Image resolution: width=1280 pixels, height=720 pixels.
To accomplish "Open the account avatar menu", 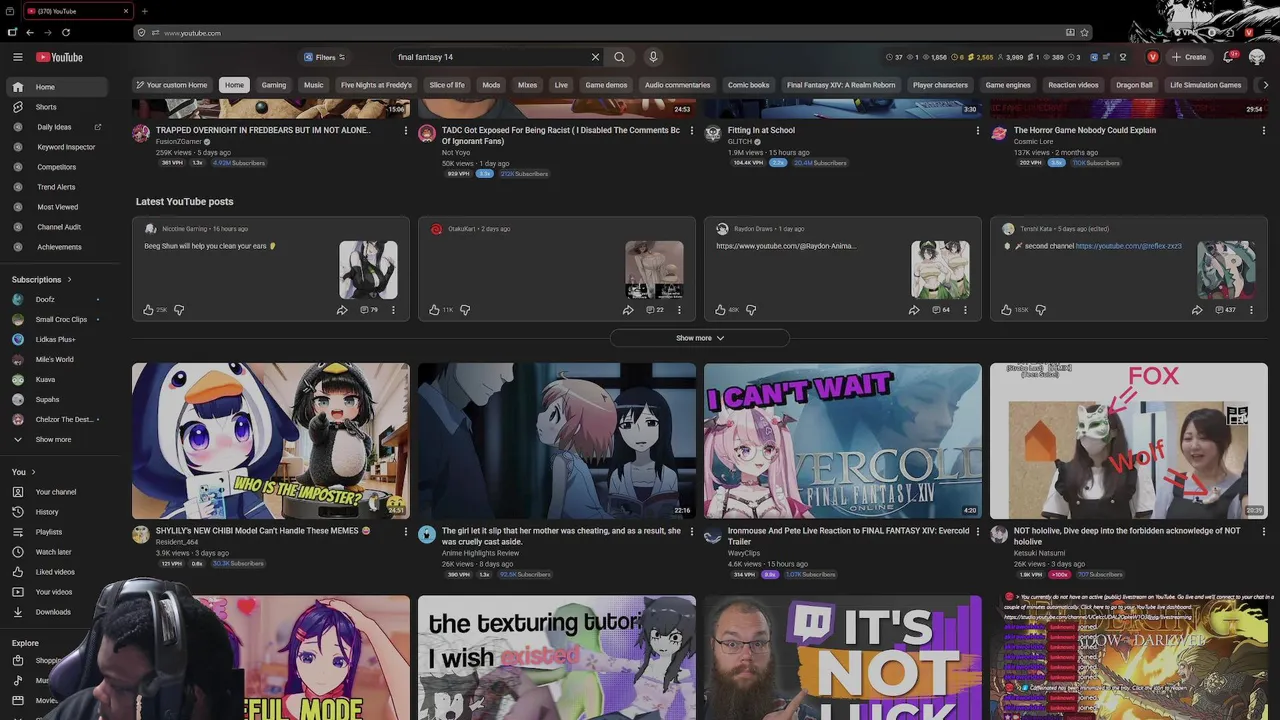I will point(1257,57).
